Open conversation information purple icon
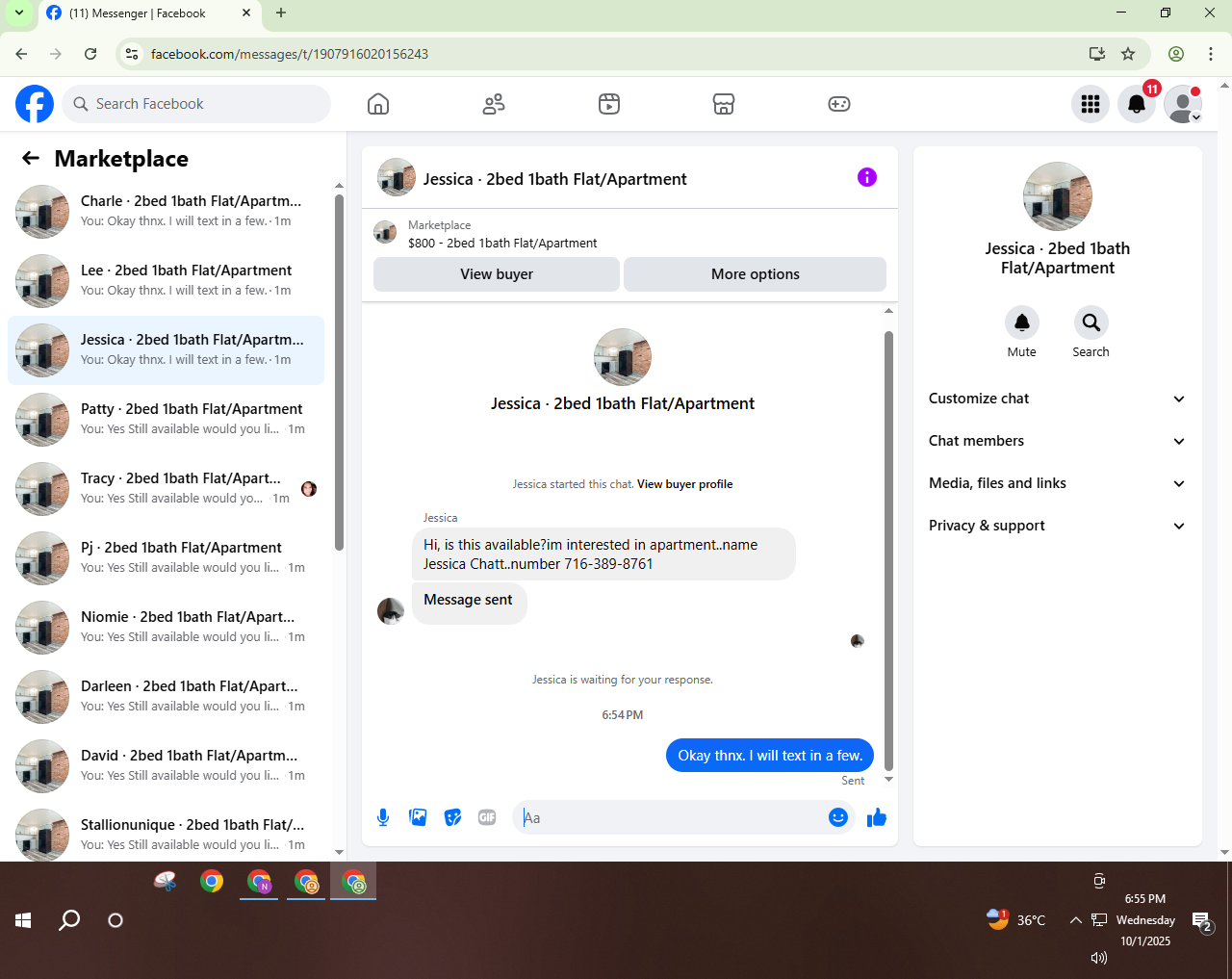Viewport: 1232px width, 979px height. pyautogui.click(x=867, y=177)
